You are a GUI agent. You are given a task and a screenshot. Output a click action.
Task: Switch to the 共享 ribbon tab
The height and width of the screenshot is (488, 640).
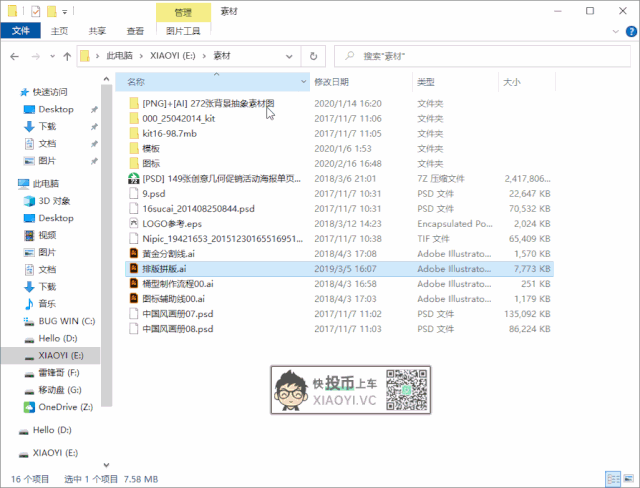coord(97,31)
